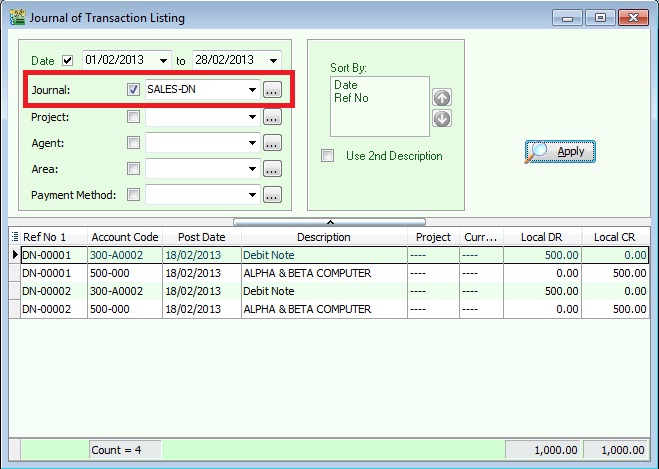Open the Project lookup ellipsis button
Viewport: 659px width, 469px height.
pyautogui.click(x=272, y=117)
